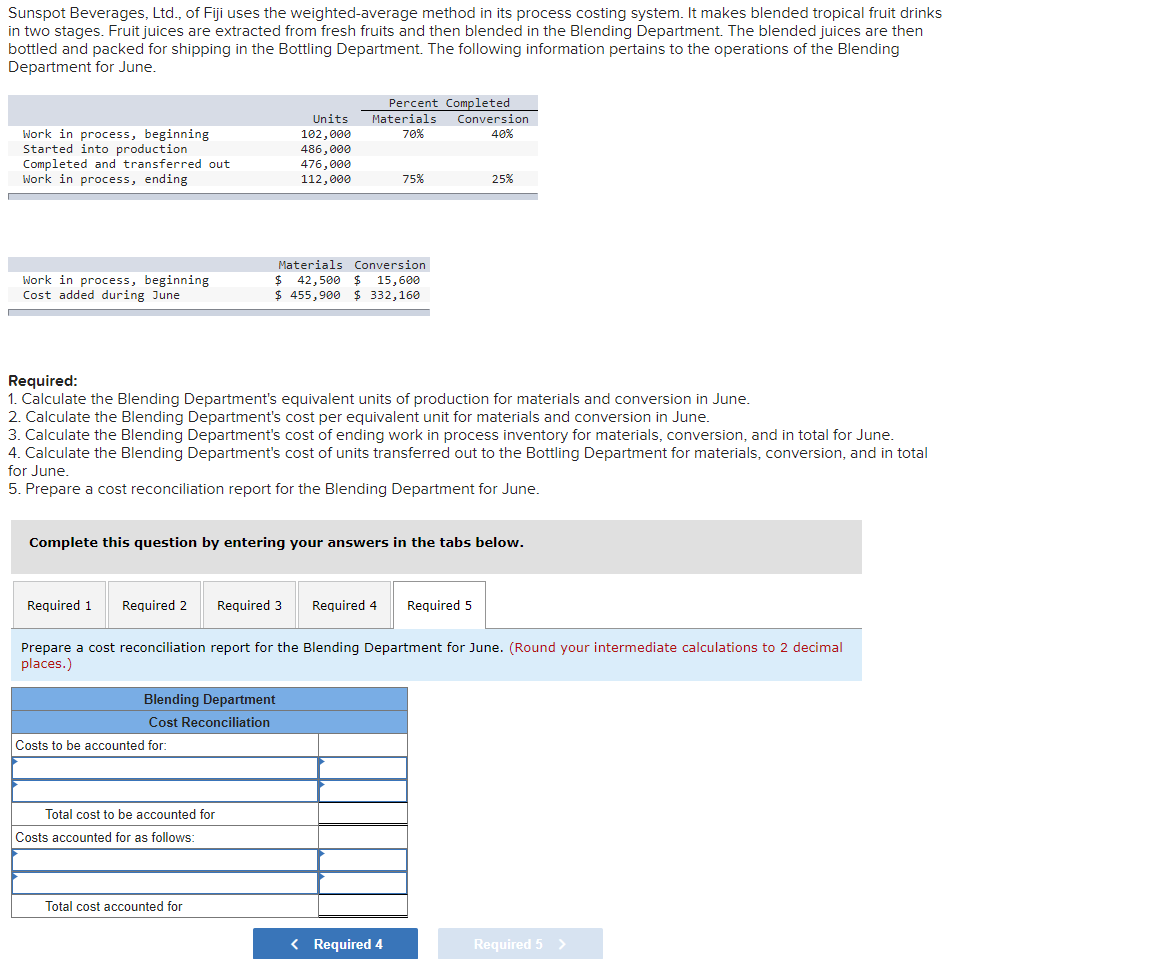
Task: Click the 'Total cost to be accounted for' amount field
Action: (362, 814)
